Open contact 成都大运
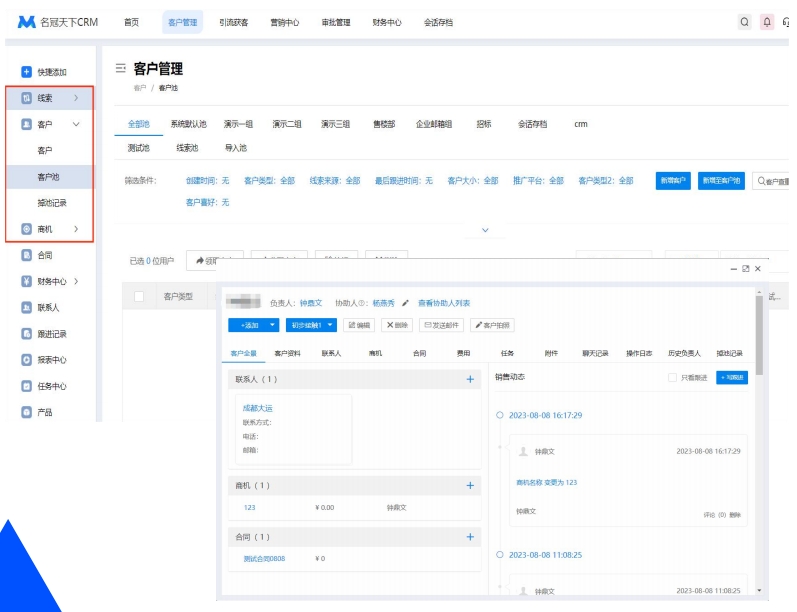Viewport: 797px width, 612px height. tap(258, 408)
